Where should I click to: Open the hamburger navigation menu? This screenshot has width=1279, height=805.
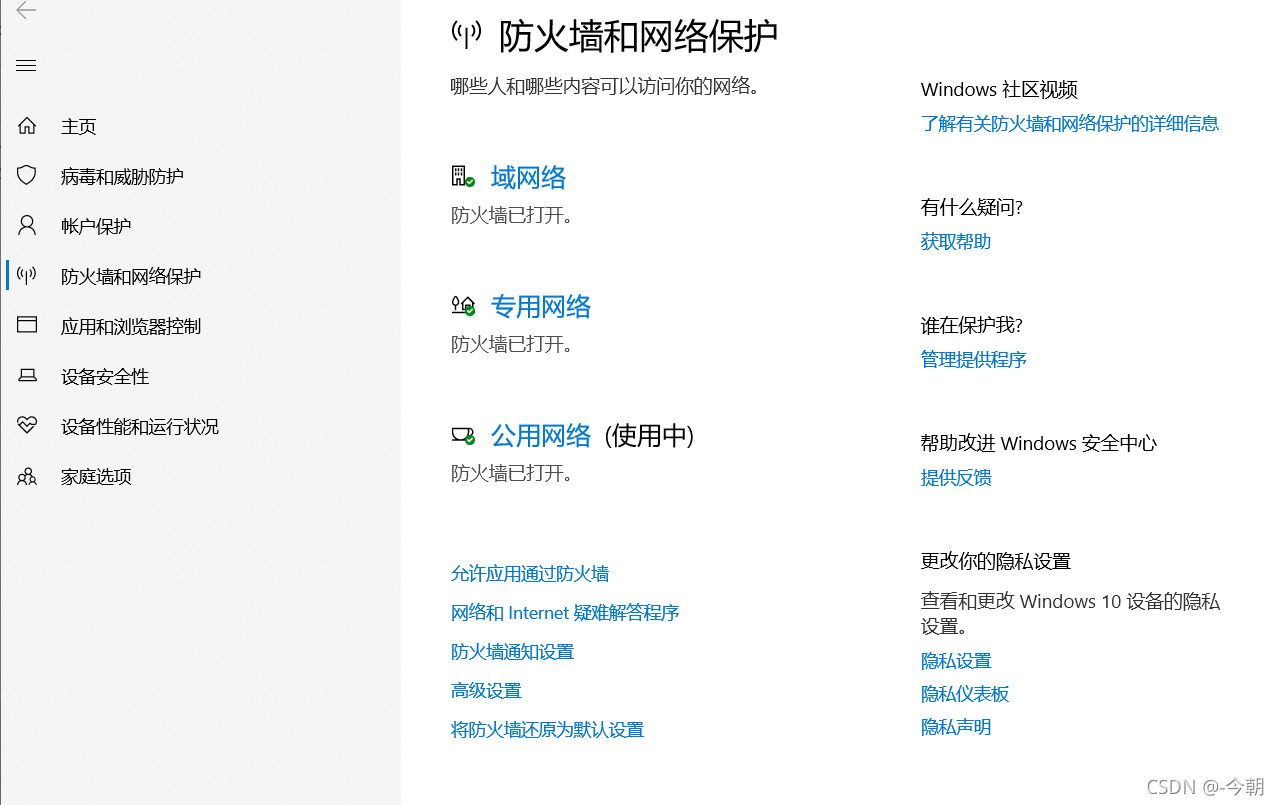pos(27,66)
